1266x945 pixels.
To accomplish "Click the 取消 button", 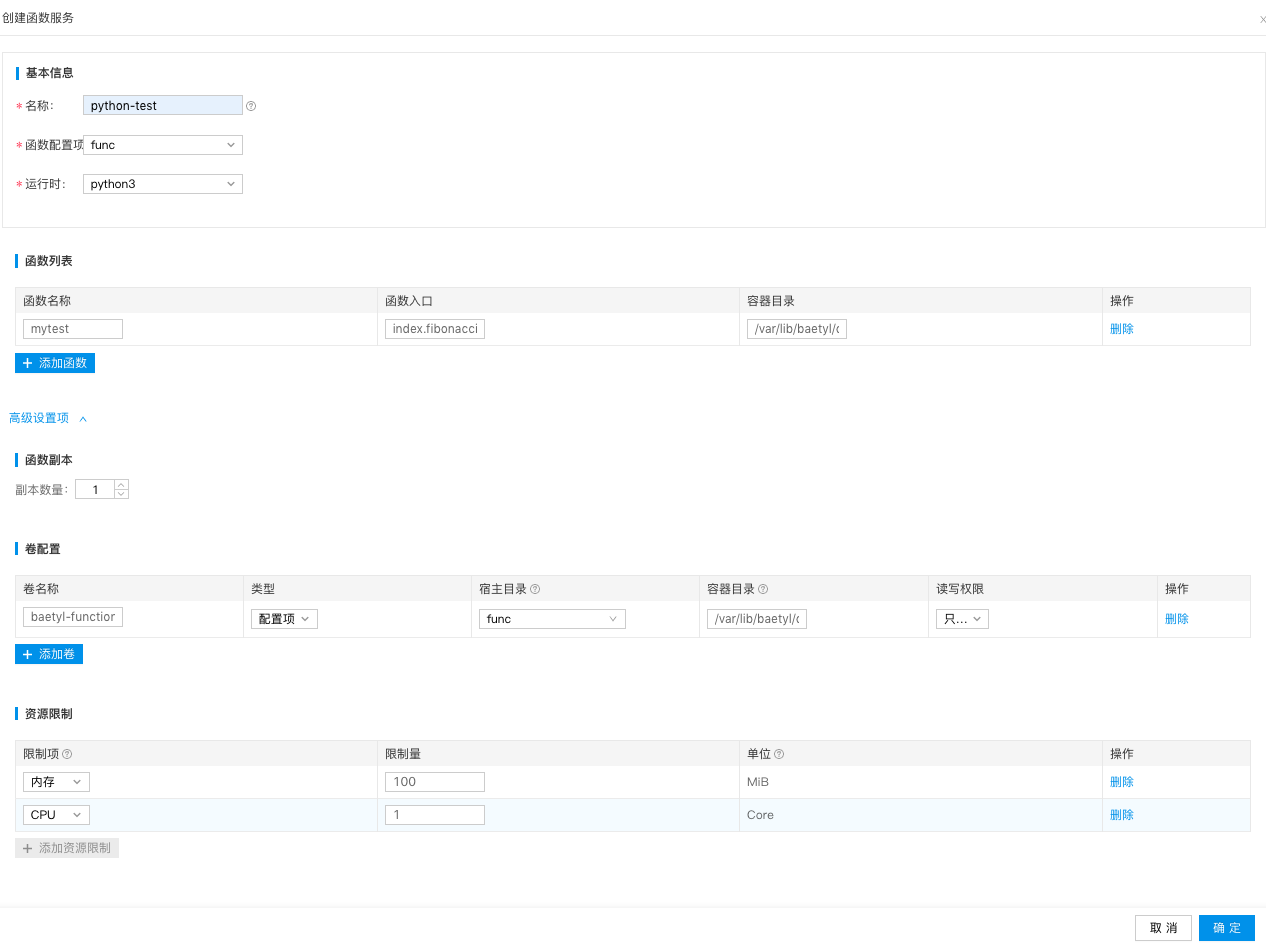I will point(1164,928).
